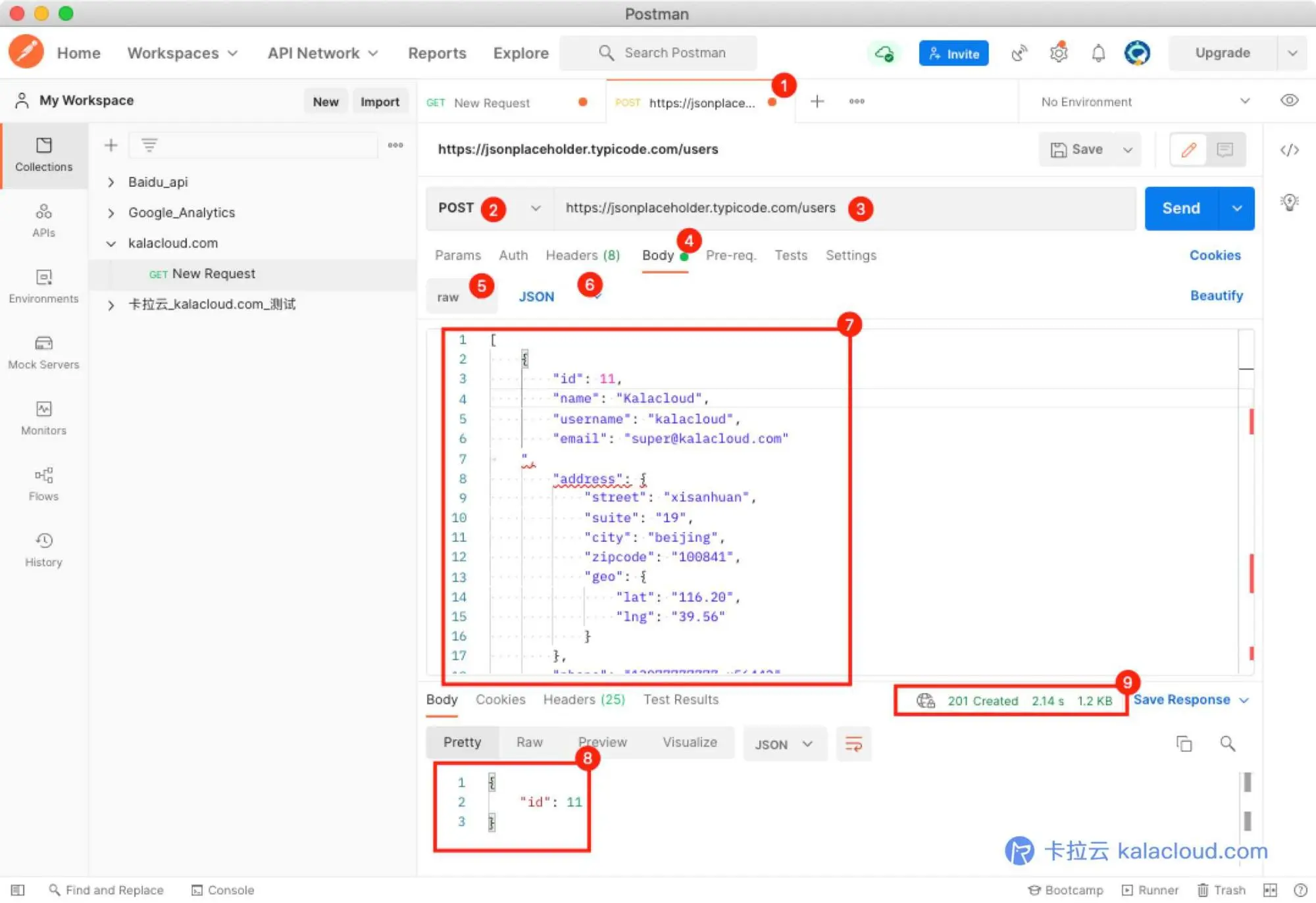Open the Collections sidebar panel
Image resolution: width=1316 pixels, height=903 pixels.
click(x=43, y=155)
